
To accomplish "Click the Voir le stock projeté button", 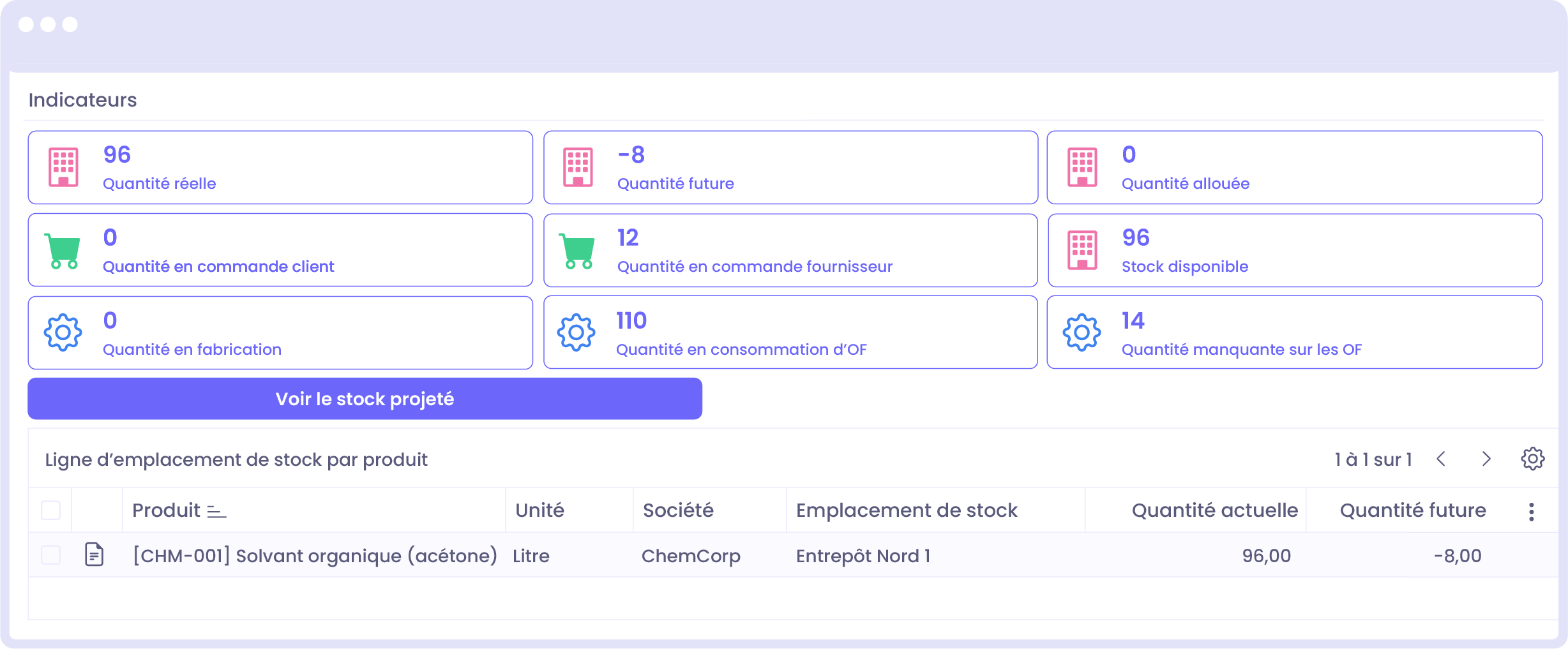I will click(x=365, y=399).
